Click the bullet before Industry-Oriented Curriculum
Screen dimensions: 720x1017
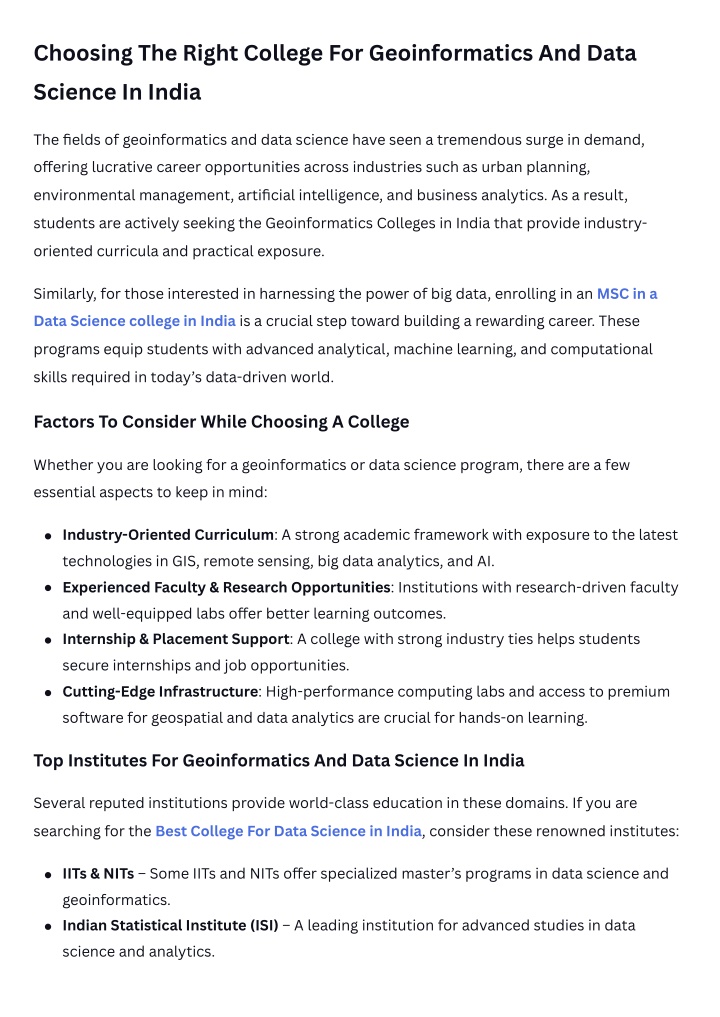48,536
